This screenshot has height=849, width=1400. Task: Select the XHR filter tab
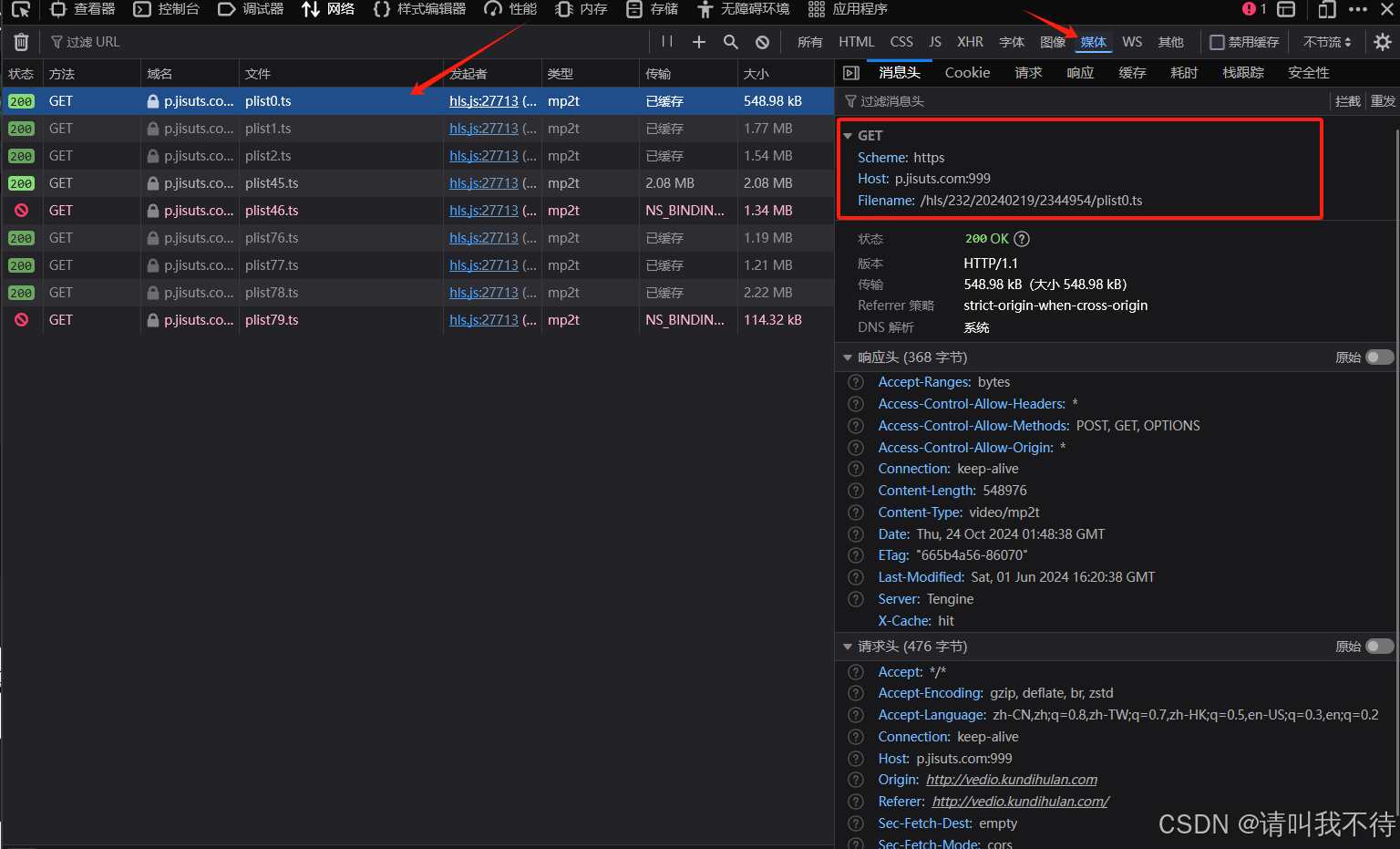pos(970,42)
